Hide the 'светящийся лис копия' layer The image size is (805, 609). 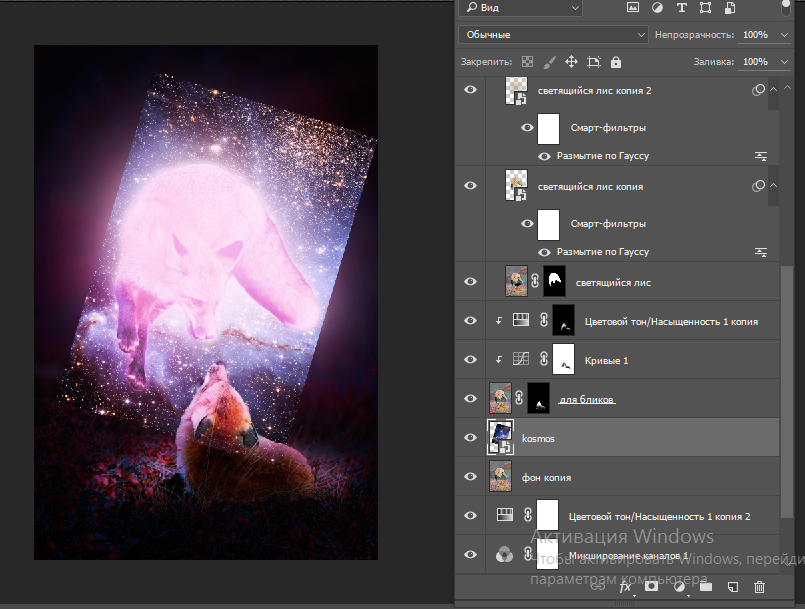470,185
